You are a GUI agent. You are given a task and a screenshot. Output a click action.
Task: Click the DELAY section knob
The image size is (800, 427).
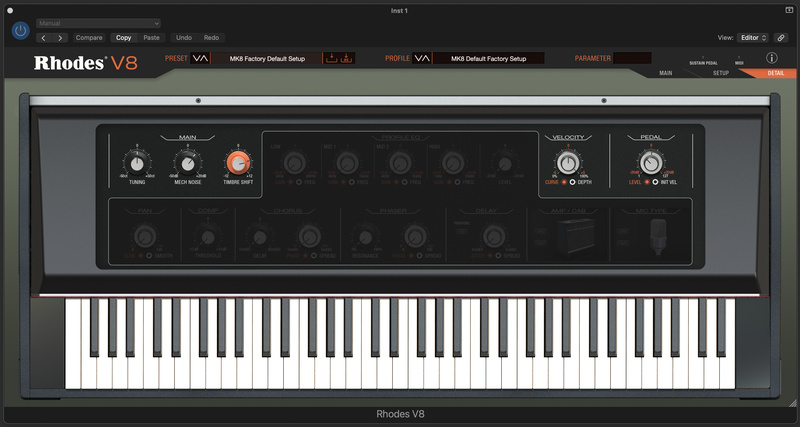pos(494,237)
